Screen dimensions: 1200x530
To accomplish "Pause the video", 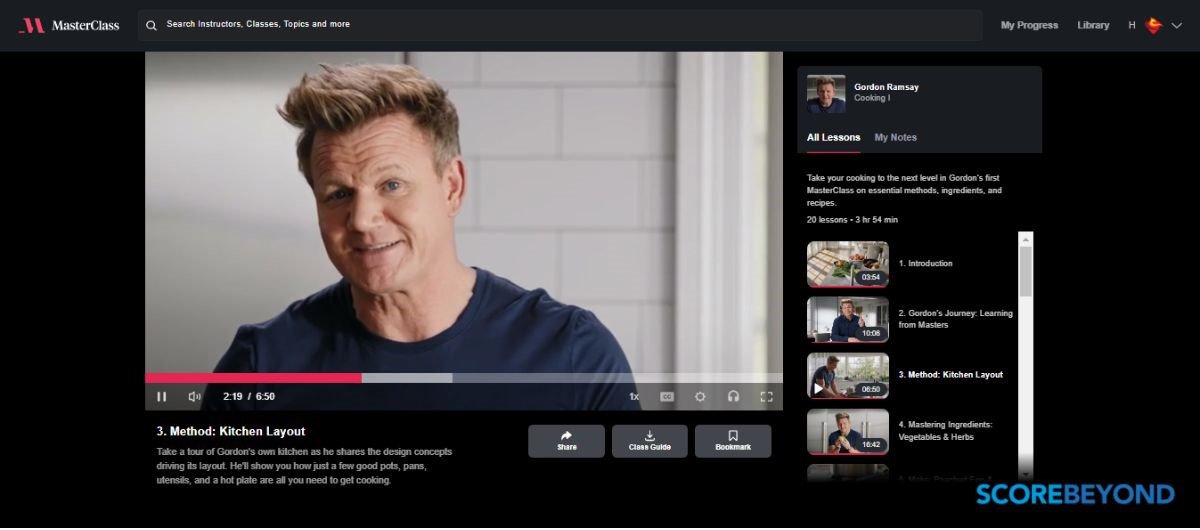I will 162,397.
